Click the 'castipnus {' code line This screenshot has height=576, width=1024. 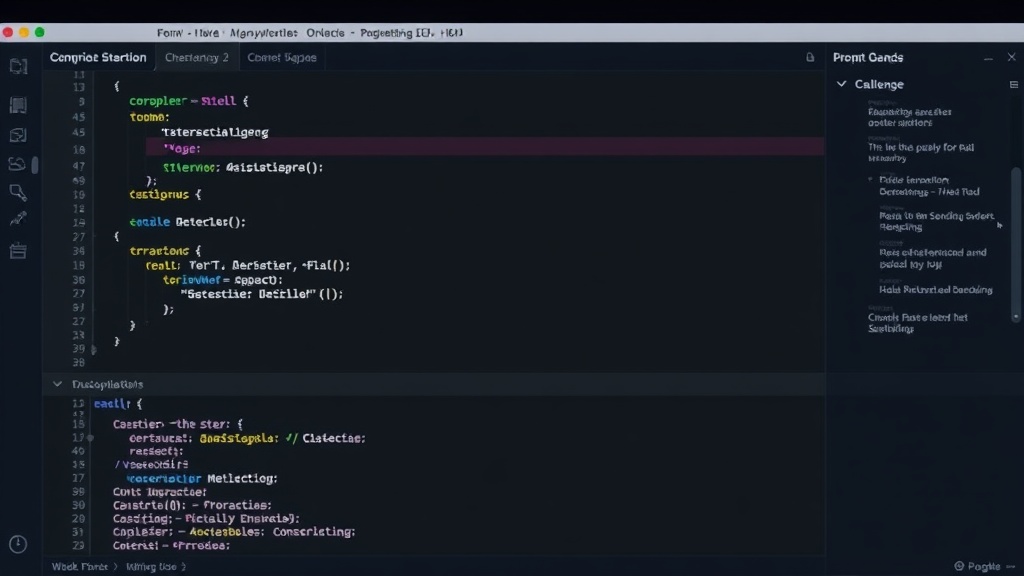165,195
